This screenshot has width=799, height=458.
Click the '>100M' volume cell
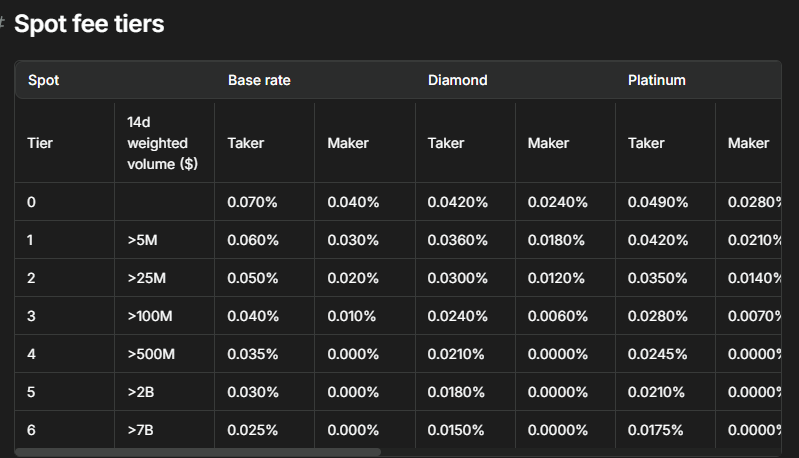point(150,316)
